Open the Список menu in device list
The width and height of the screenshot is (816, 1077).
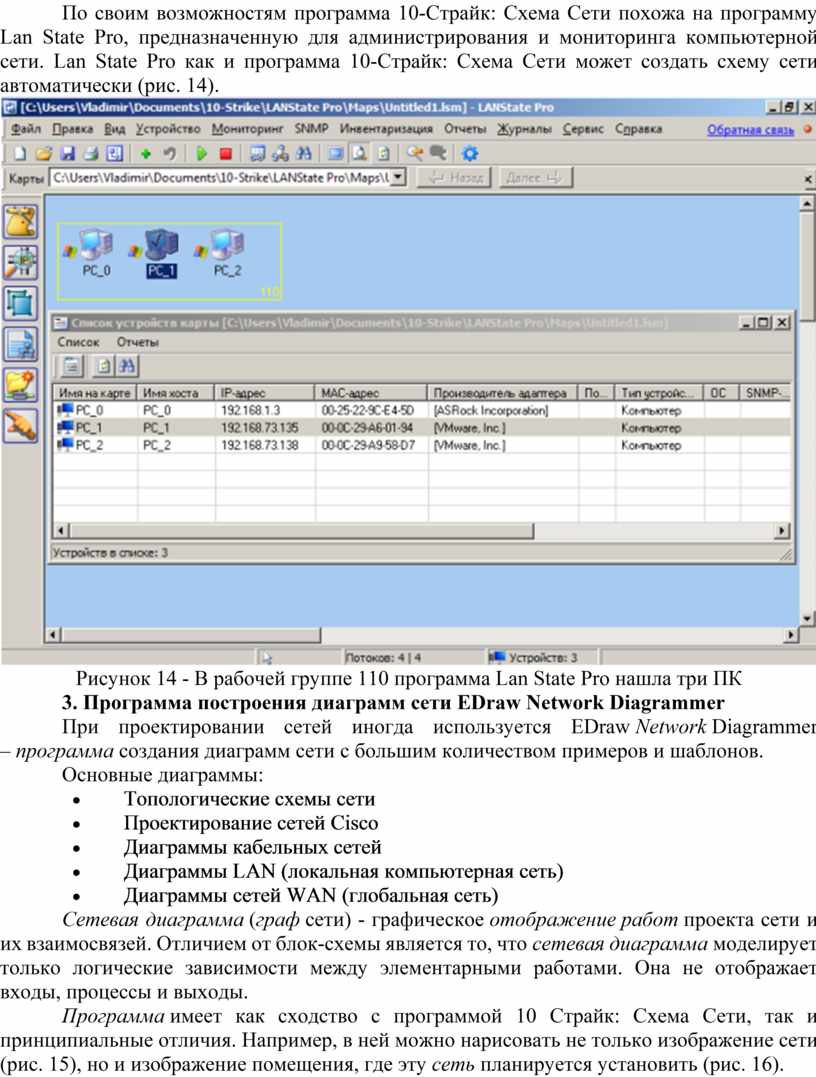78,342
